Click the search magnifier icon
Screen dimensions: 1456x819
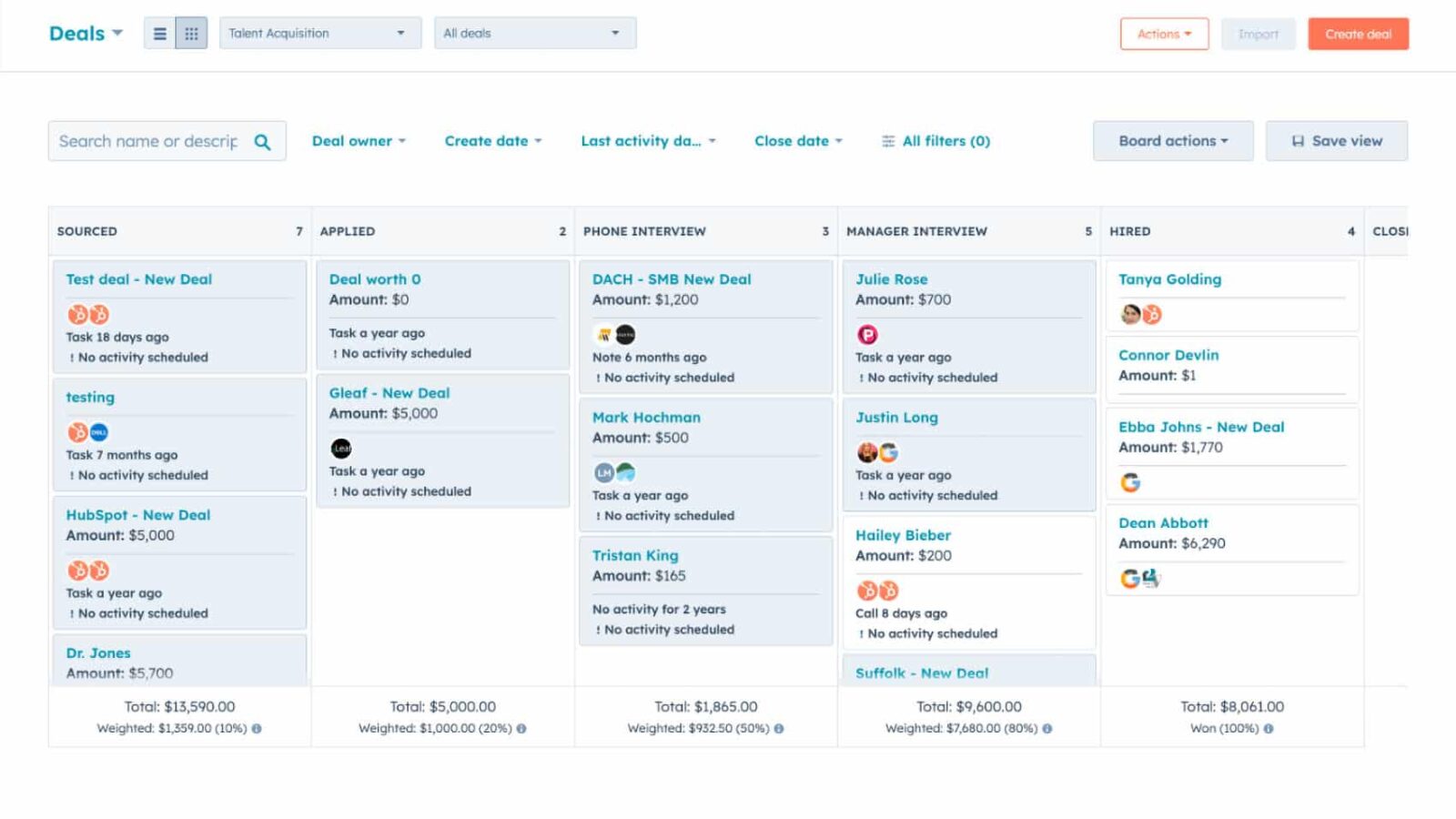pos(262,142)
